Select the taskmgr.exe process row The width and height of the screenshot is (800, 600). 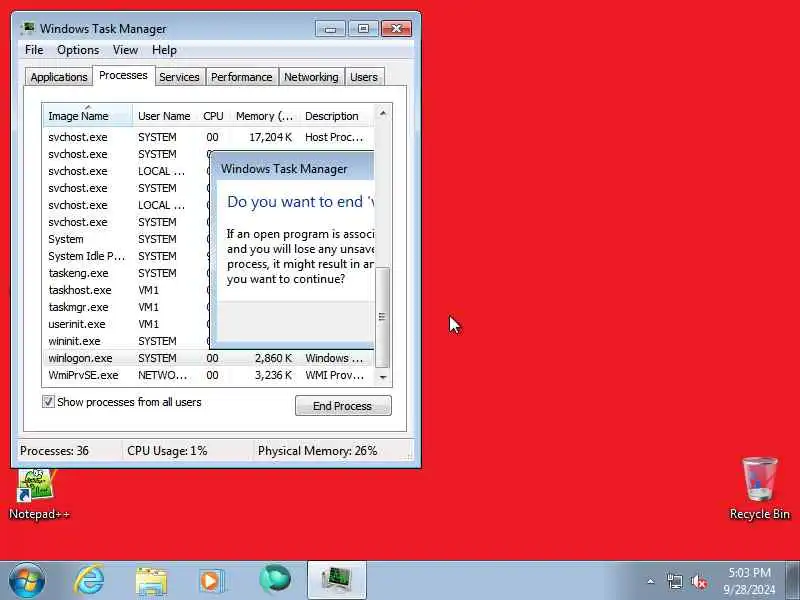coord(127,307)
